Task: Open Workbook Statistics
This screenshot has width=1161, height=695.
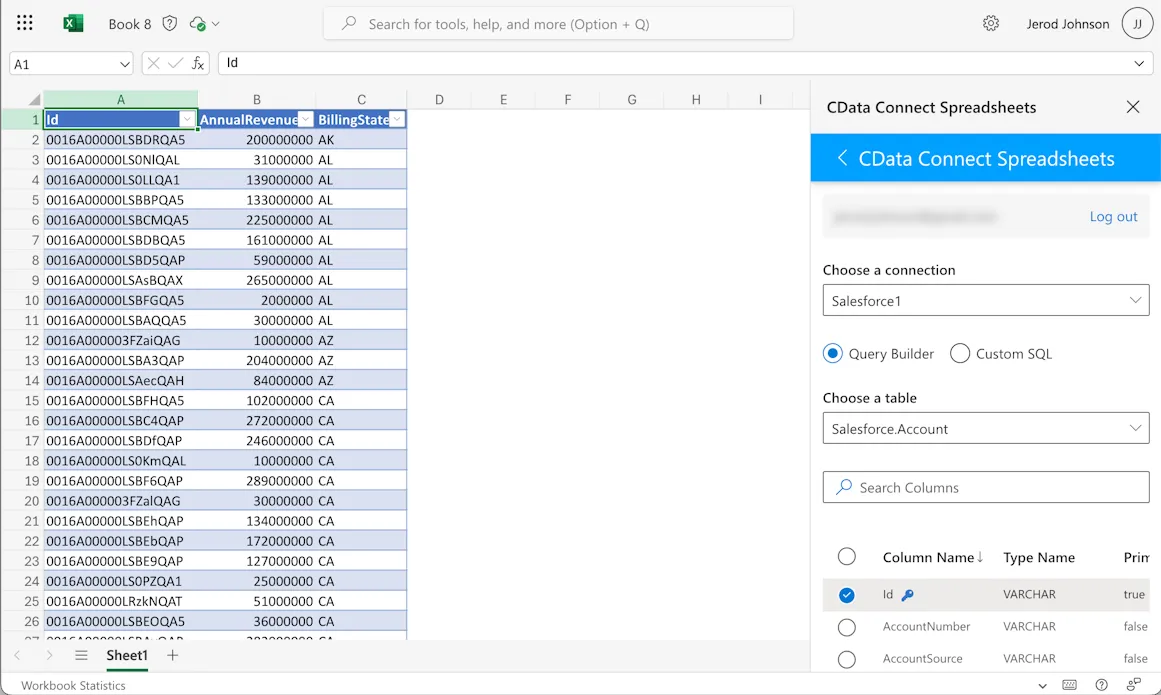Action: coord(71,685)
